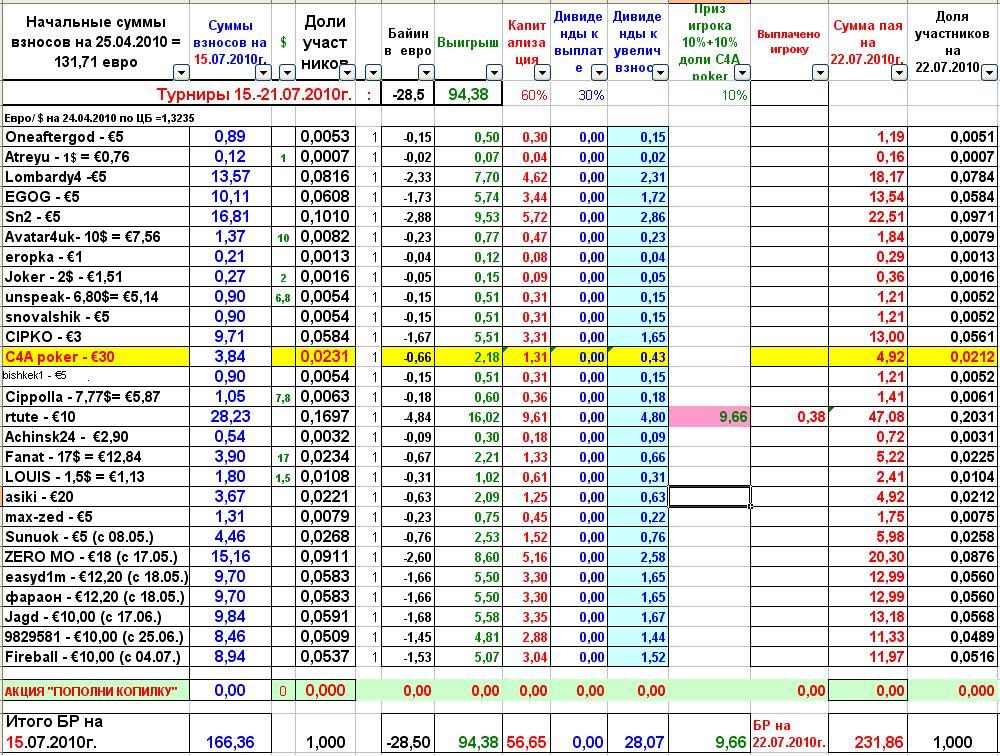Select 47,08 share sum in rtute row
1000x756 pixels.
(868, 417)
